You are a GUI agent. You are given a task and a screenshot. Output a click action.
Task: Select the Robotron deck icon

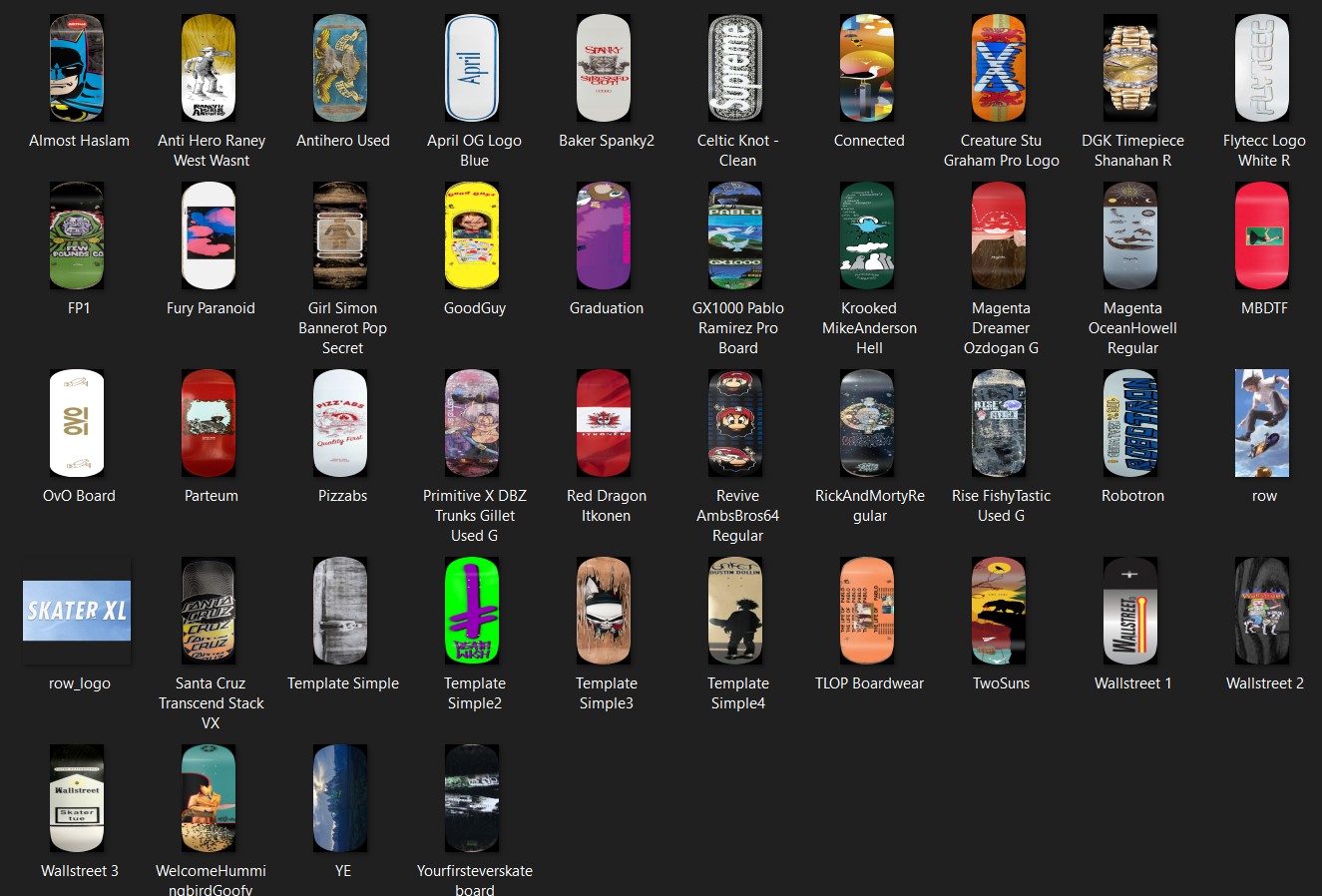[x=1131, y=423]
